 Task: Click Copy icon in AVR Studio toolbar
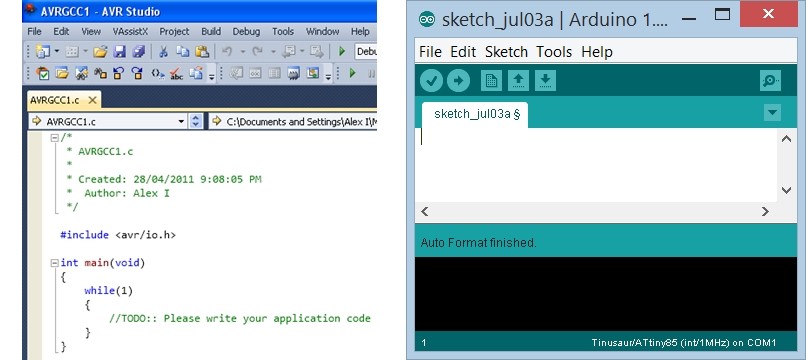[x=182, y=51]
